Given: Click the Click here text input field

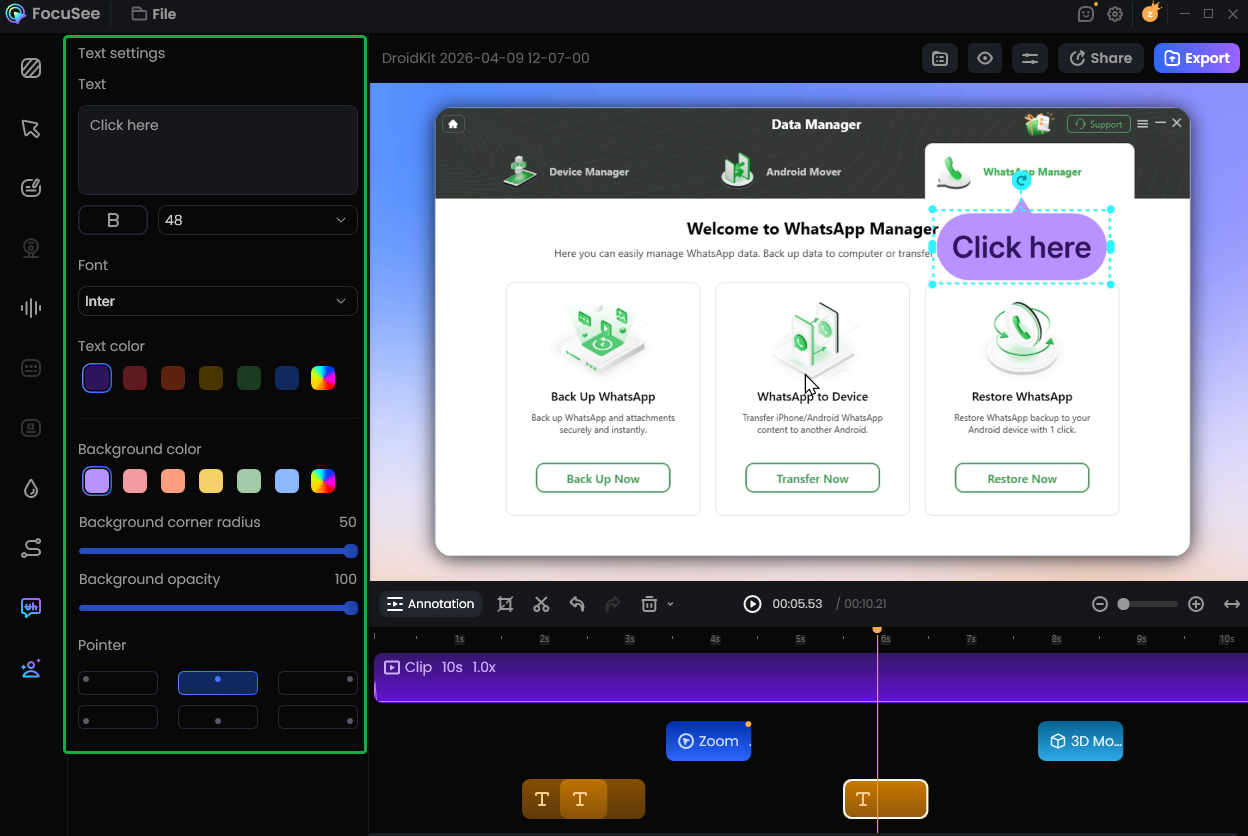Looking at the screenshot, I should (x=217, y=150).
